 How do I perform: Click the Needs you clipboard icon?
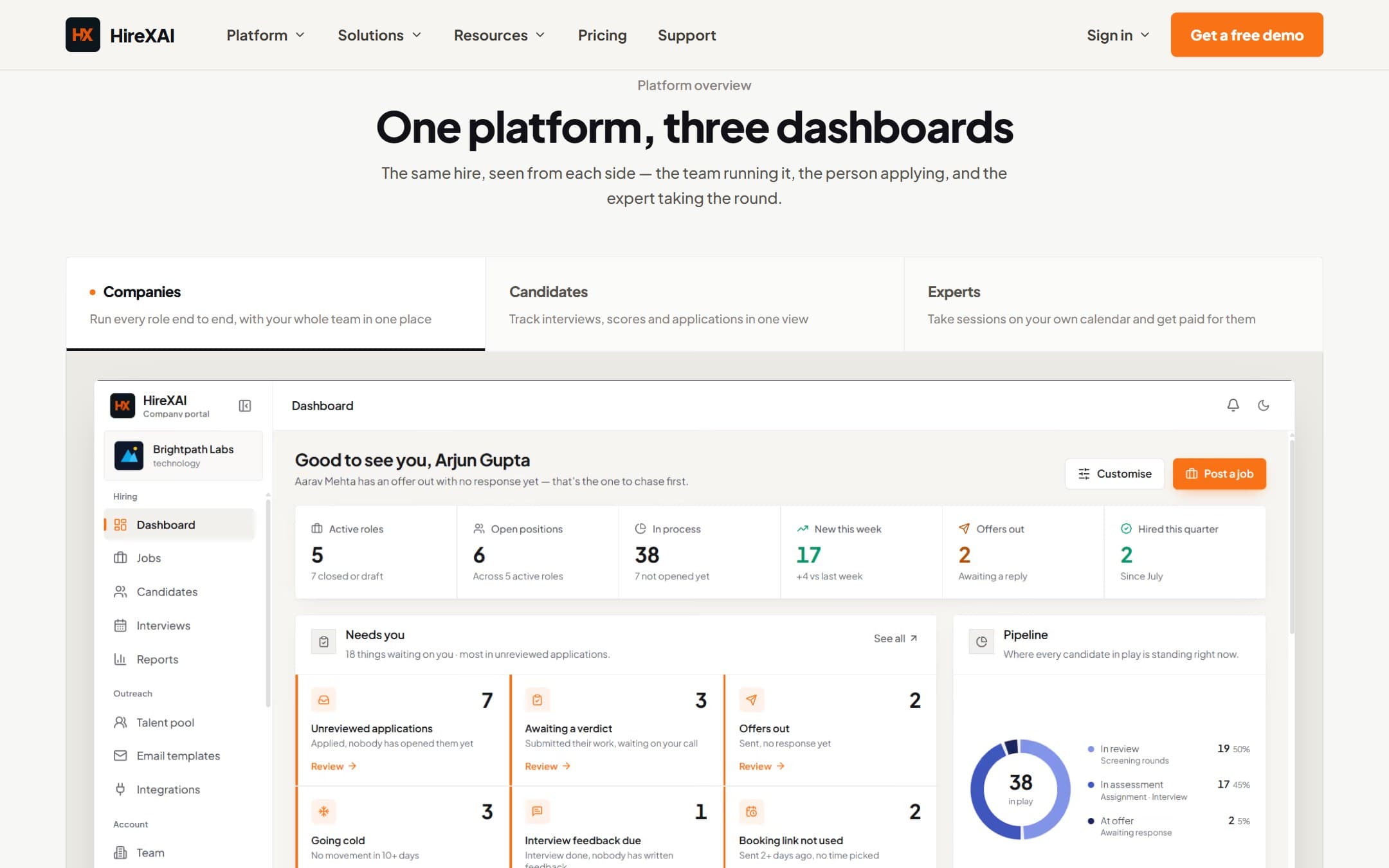pos(323,642)
